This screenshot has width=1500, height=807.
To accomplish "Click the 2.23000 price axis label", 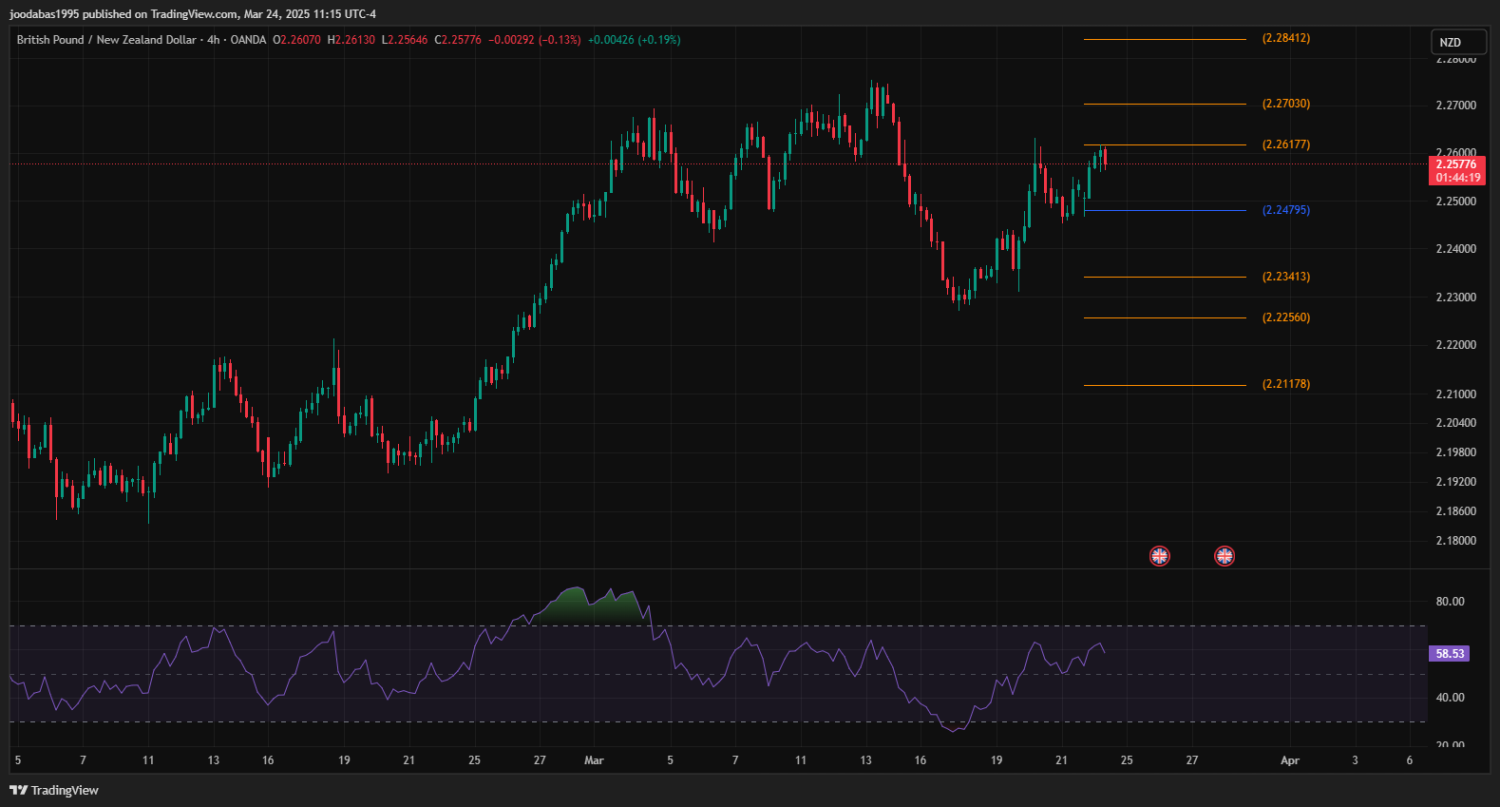I will click(1455, 298).
